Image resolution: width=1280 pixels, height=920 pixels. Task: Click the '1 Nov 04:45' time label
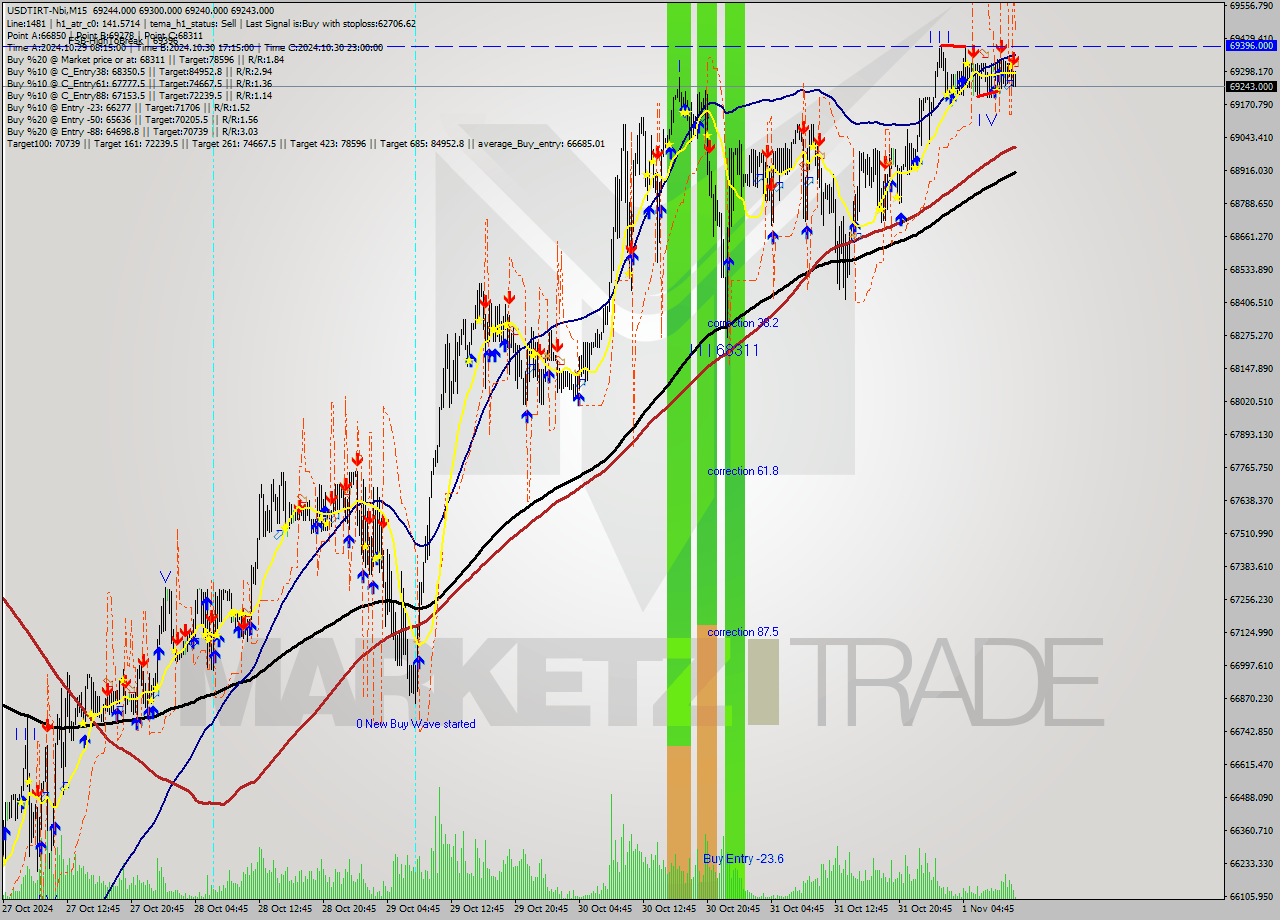pyautogui.click(x=987, y=909)
